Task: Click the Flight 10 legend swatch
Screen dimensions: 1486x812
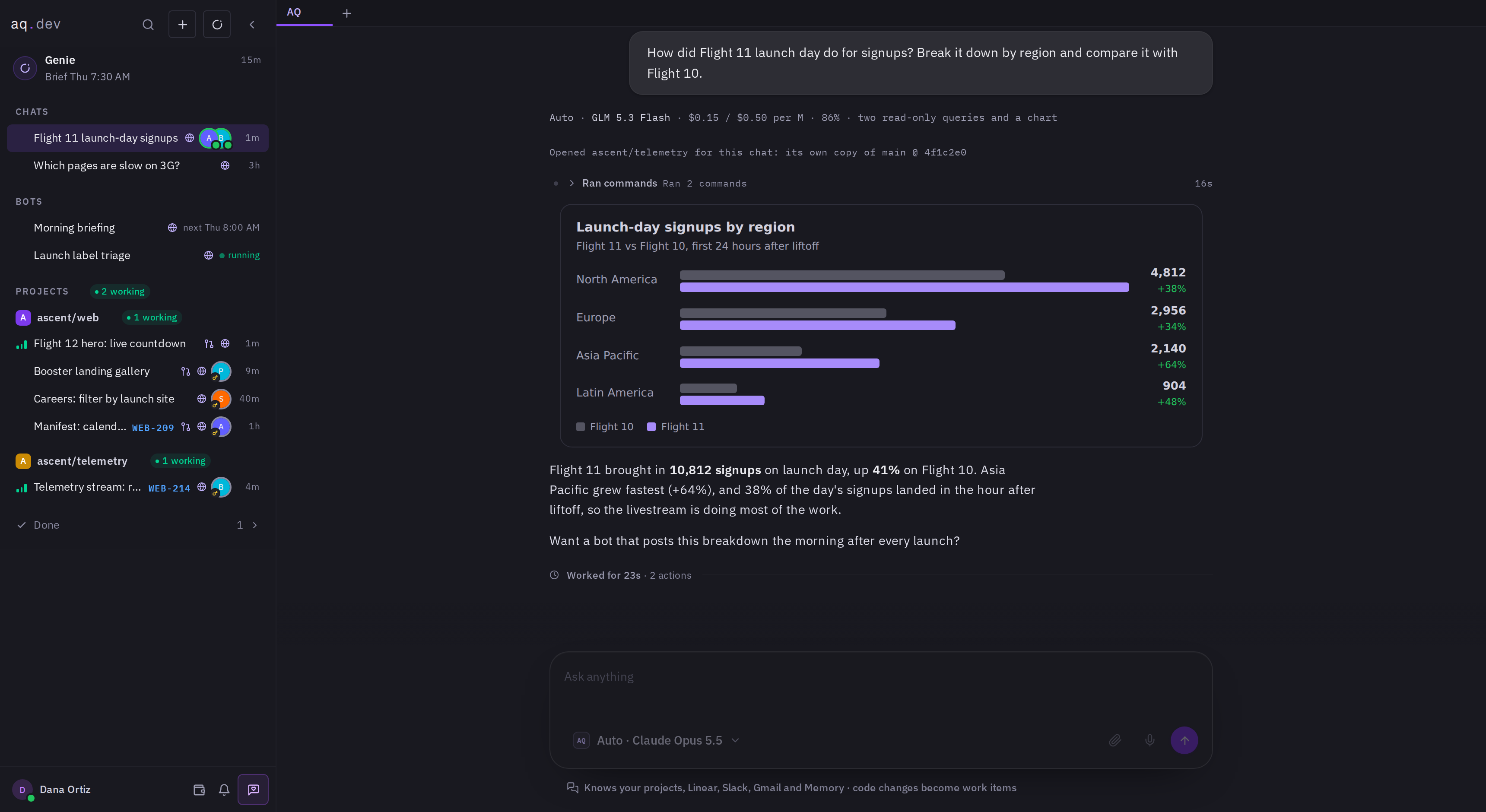Action: pyautogui.click(x=580, y=427)
